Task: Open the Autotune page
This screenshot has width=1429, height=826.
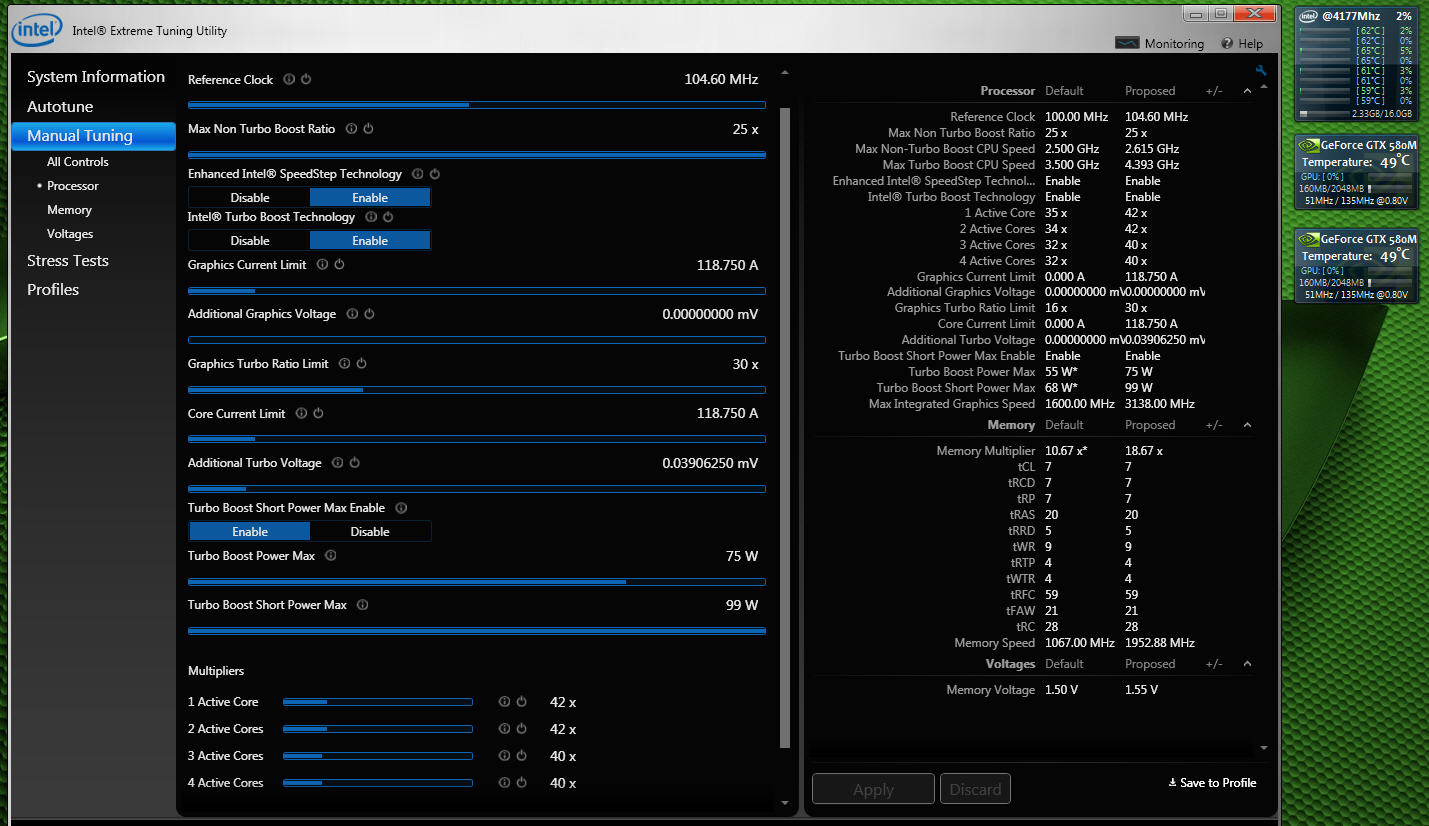Action: (60, 107)
